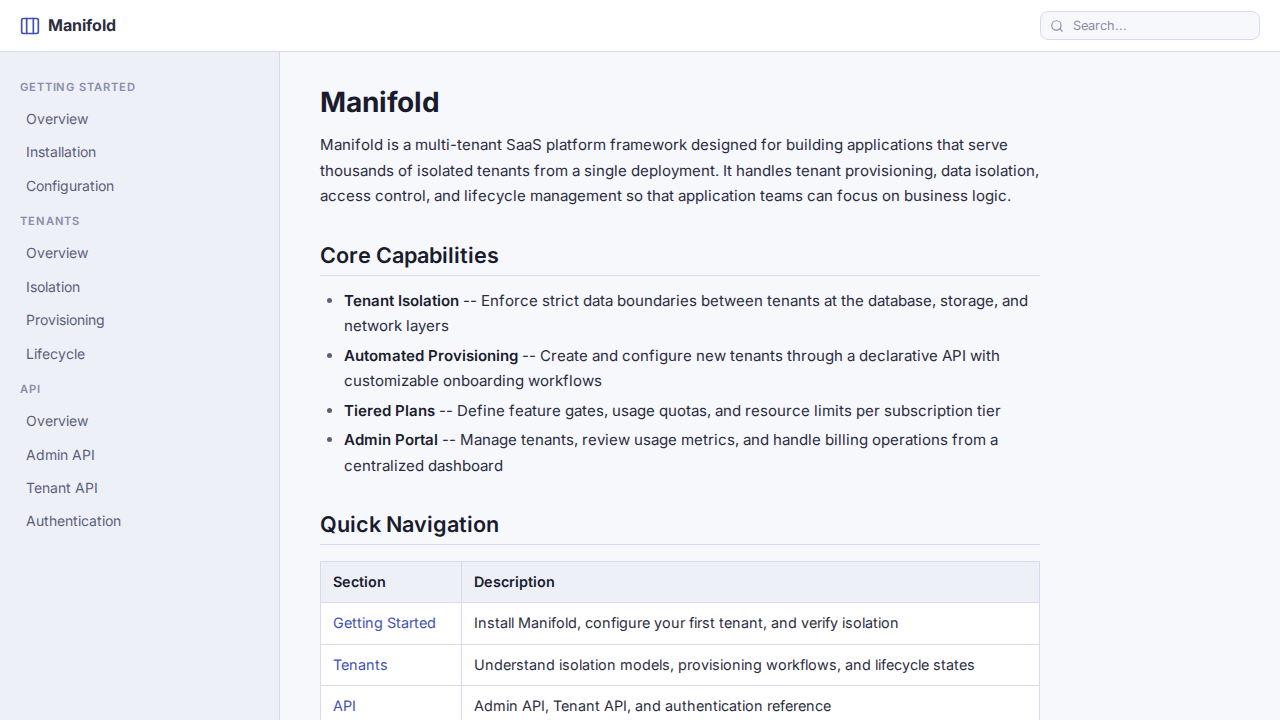The height and width of the screenshot is (720, 1280).
Task: Click the GETTING STARTED sidebar section header
Action: point(78,87)
